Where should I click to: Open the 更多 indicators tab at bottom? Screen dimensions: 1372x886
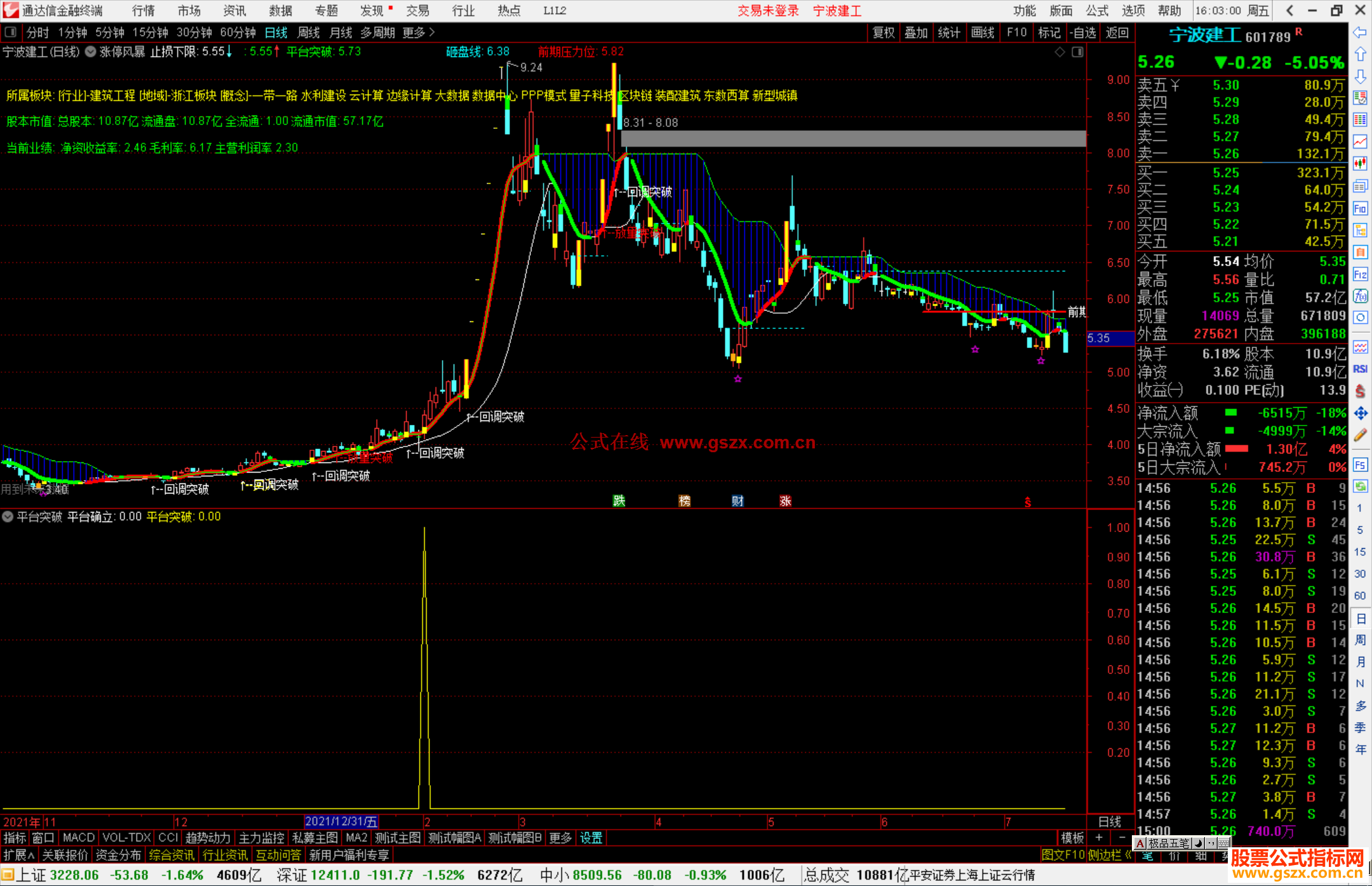(x=560, y=838)
